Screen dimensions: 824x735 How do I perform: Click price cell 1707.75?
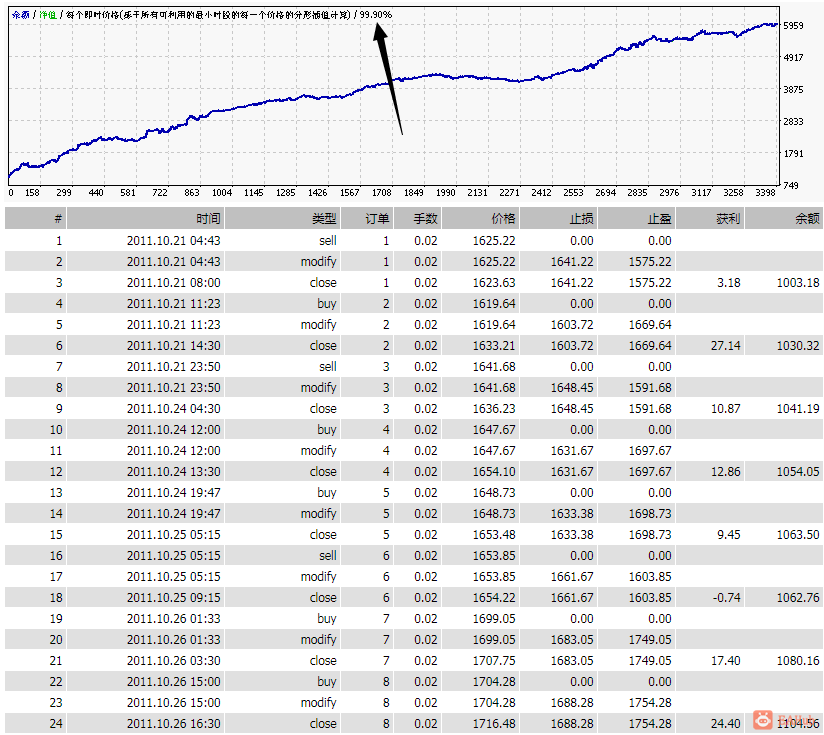pos(493,661)
